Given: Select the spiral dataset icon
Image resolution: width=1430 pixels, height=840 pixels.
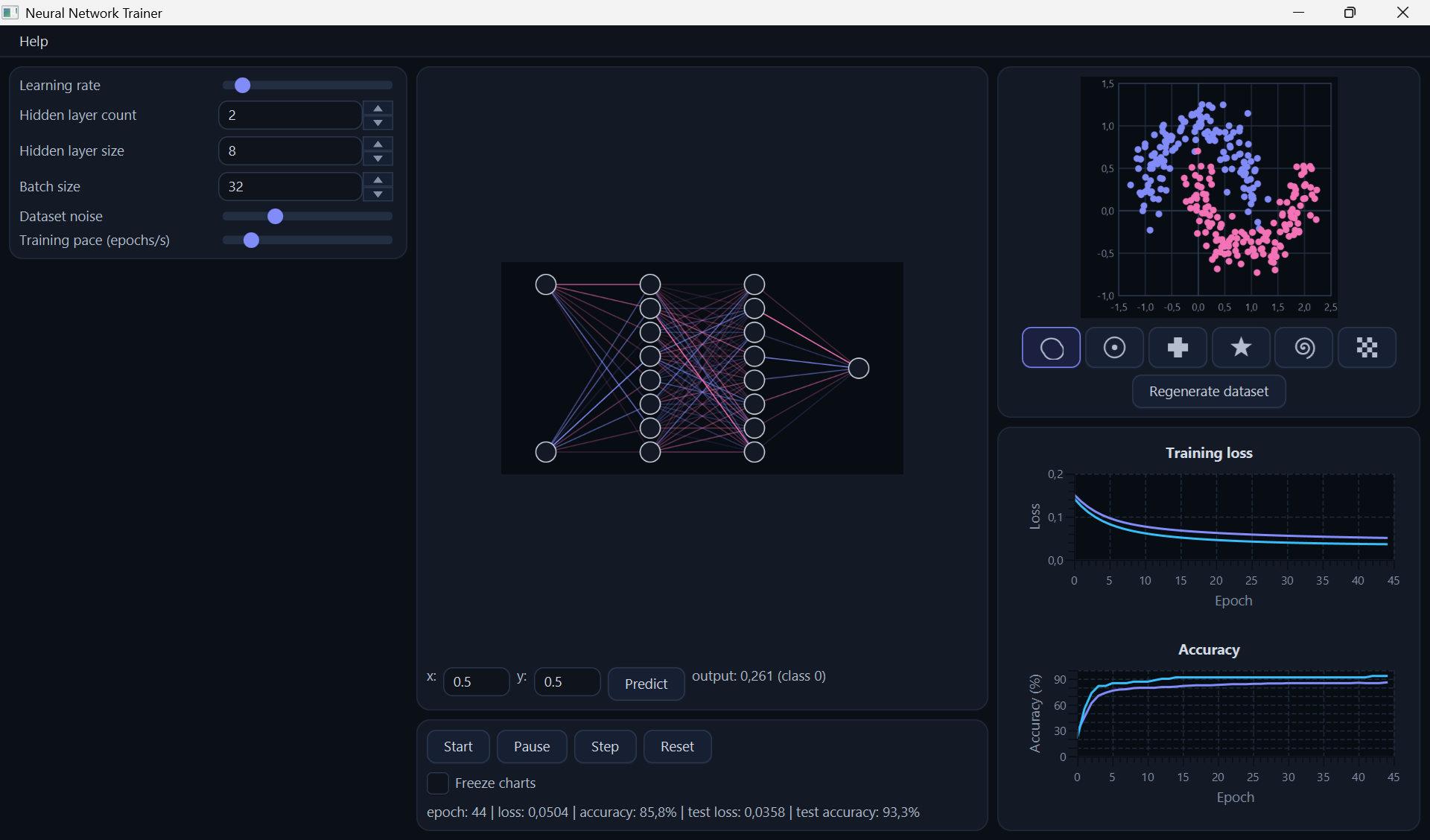Looking at the screenshot, I should pos(1304,348).
